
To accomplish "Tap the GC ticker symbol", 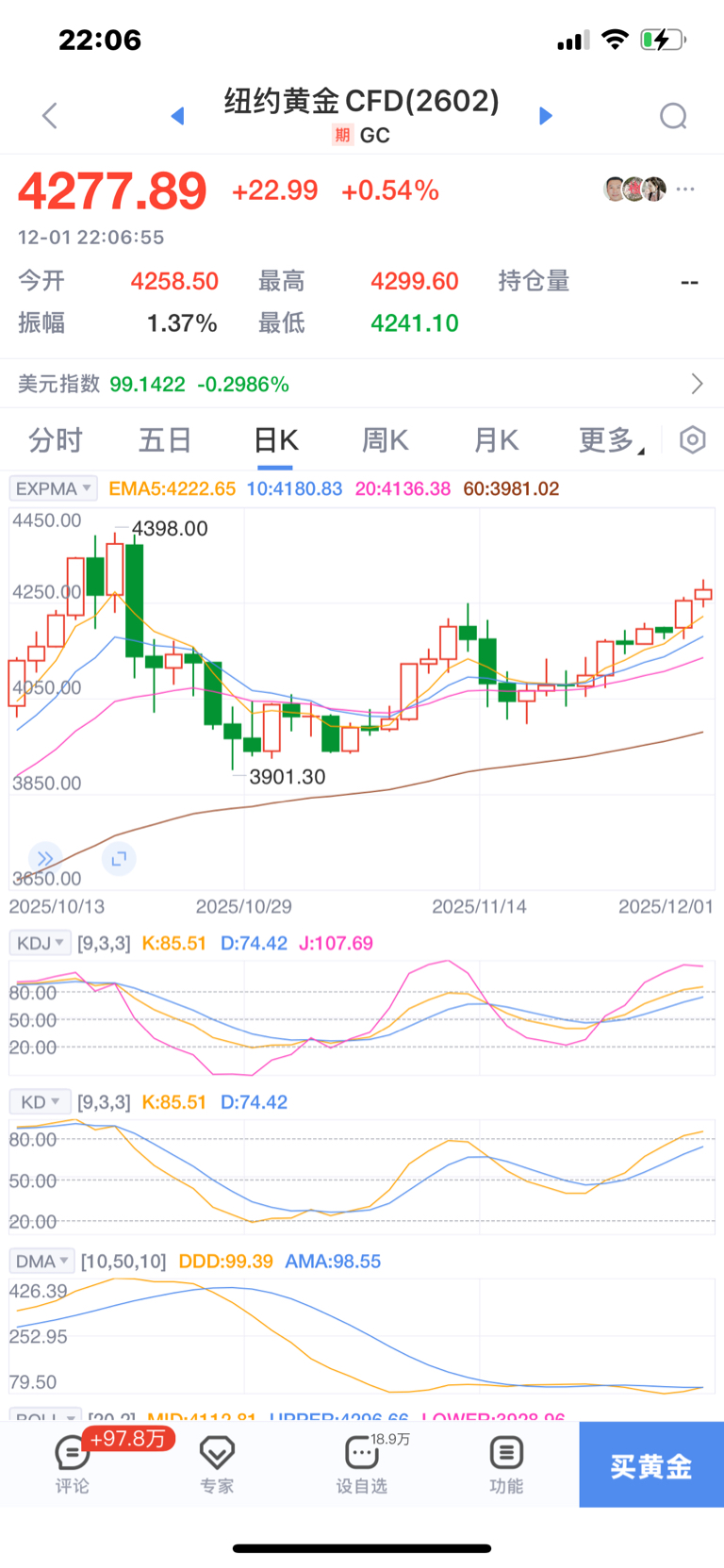I will point(375,135).
